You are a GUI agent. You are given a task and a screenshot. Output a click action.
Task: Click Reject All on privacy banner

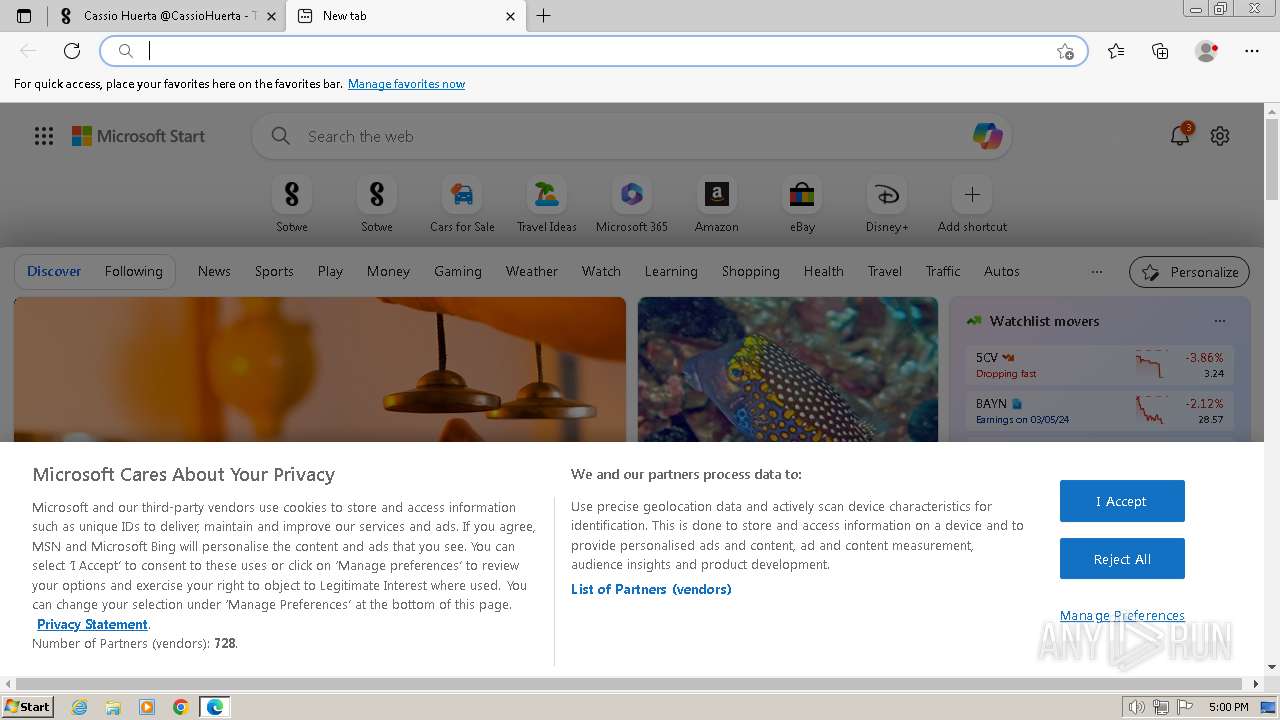click(x=1122, y=559)
